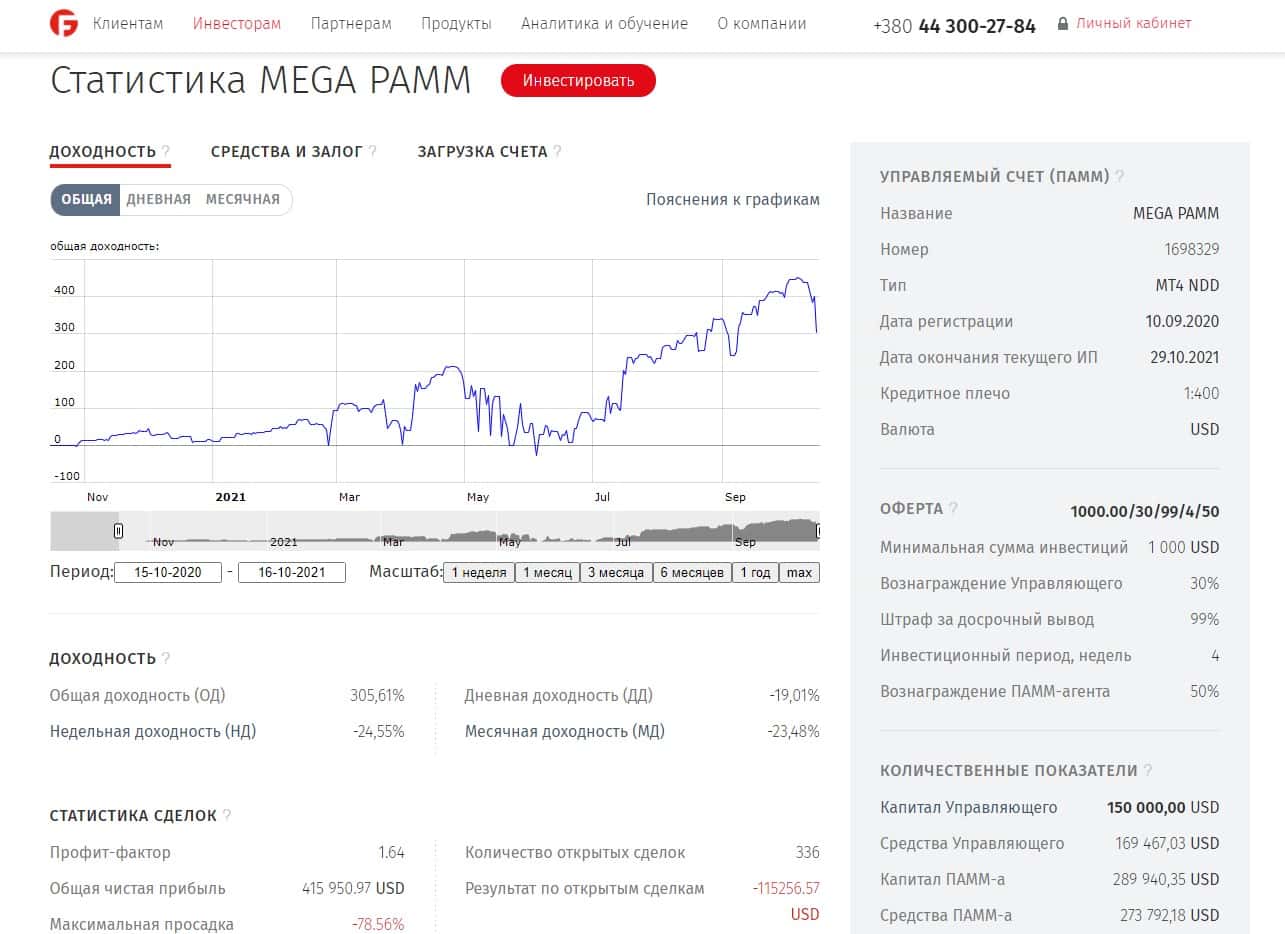Click help icon beside lower ДОХОДНОСТЬ section heading

[x=166, y=659]
